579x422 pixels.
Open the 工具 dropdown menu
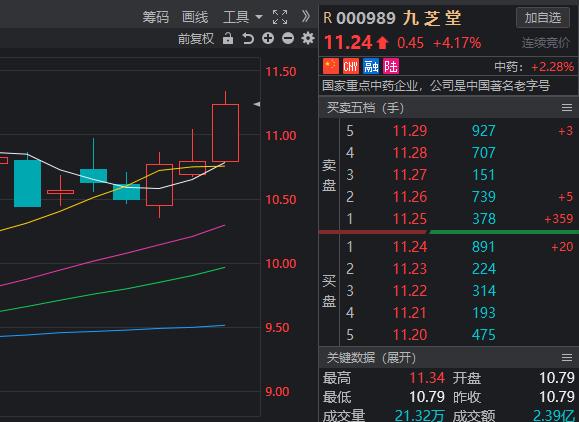click(243, 17)
